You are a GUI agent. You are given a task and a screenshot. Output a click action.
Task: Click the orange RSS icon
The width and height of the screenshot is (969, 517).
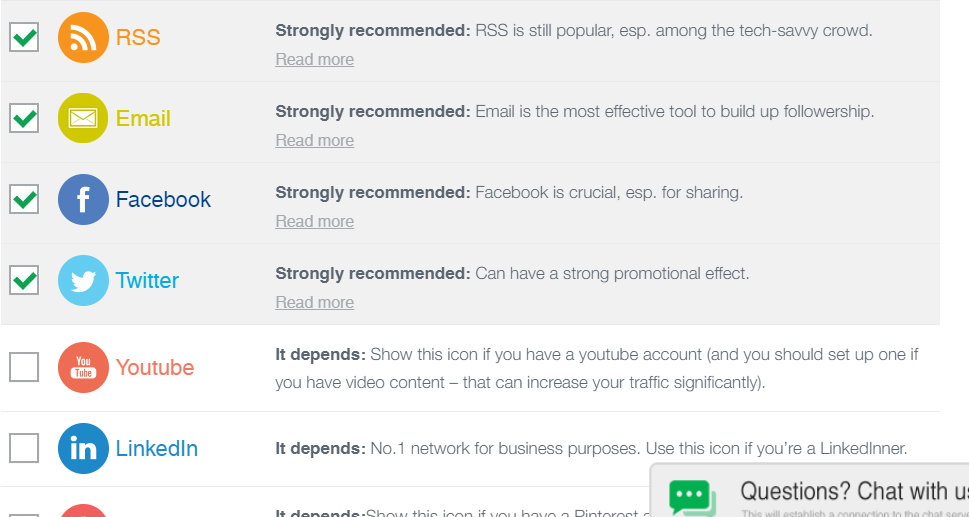[x=83, y=38]
